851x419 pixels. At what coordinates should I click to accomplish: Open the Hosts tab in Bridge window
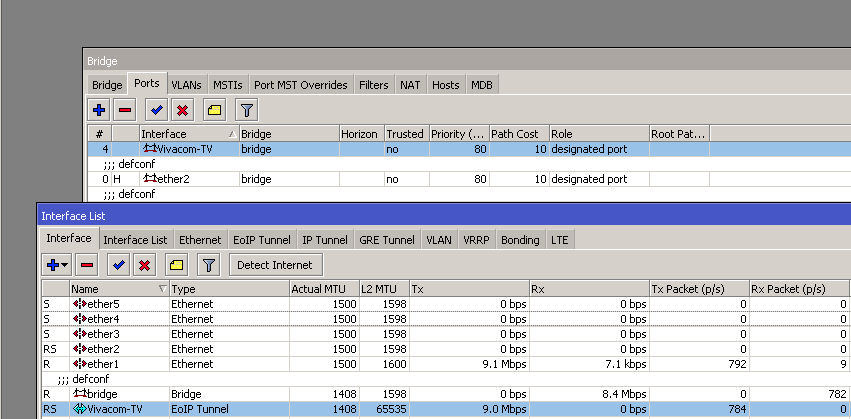click(445, 85)
